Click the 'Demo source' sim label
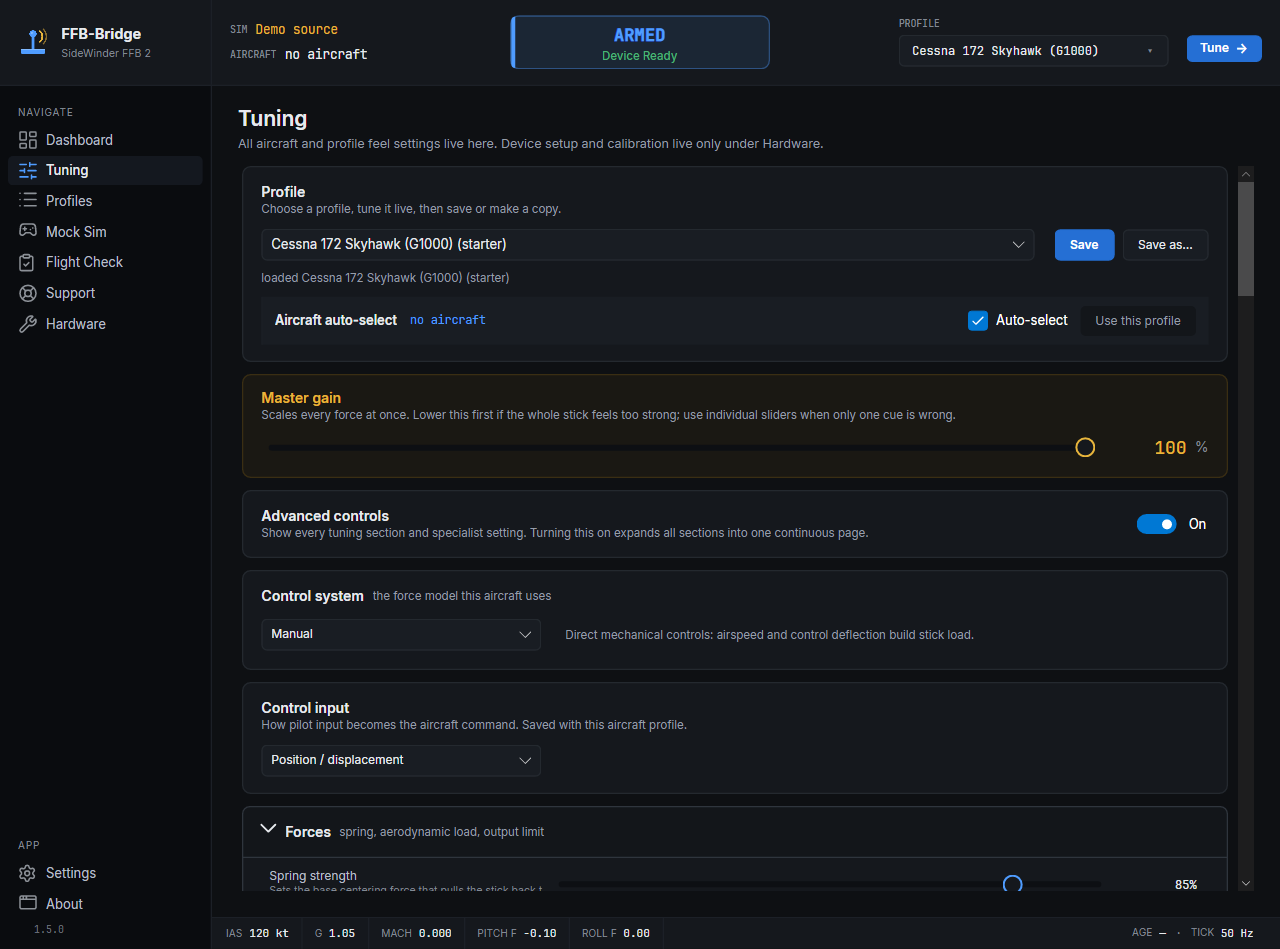This screenshot has width=1280, height=949. click(296, 29)
